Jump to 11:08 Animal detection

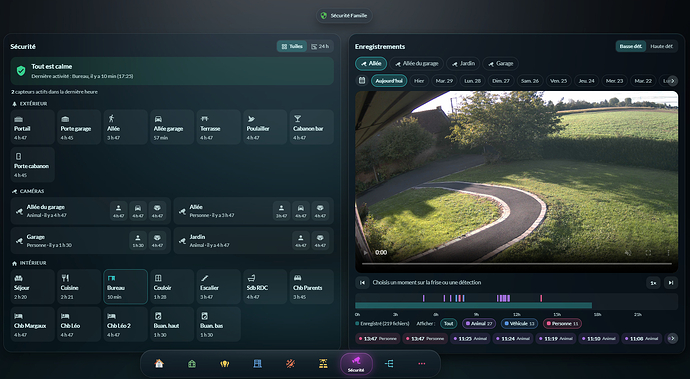(x=641, y=339)
